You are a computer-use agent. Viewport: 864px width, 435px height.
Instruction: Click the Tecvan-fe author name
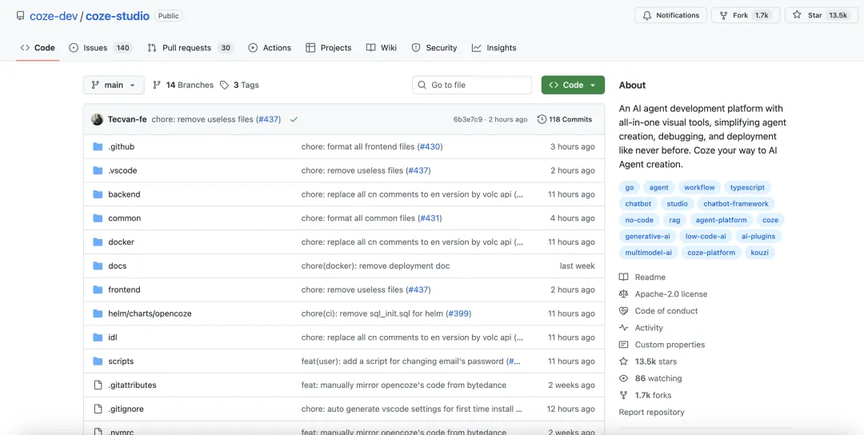tap(127, 119)
